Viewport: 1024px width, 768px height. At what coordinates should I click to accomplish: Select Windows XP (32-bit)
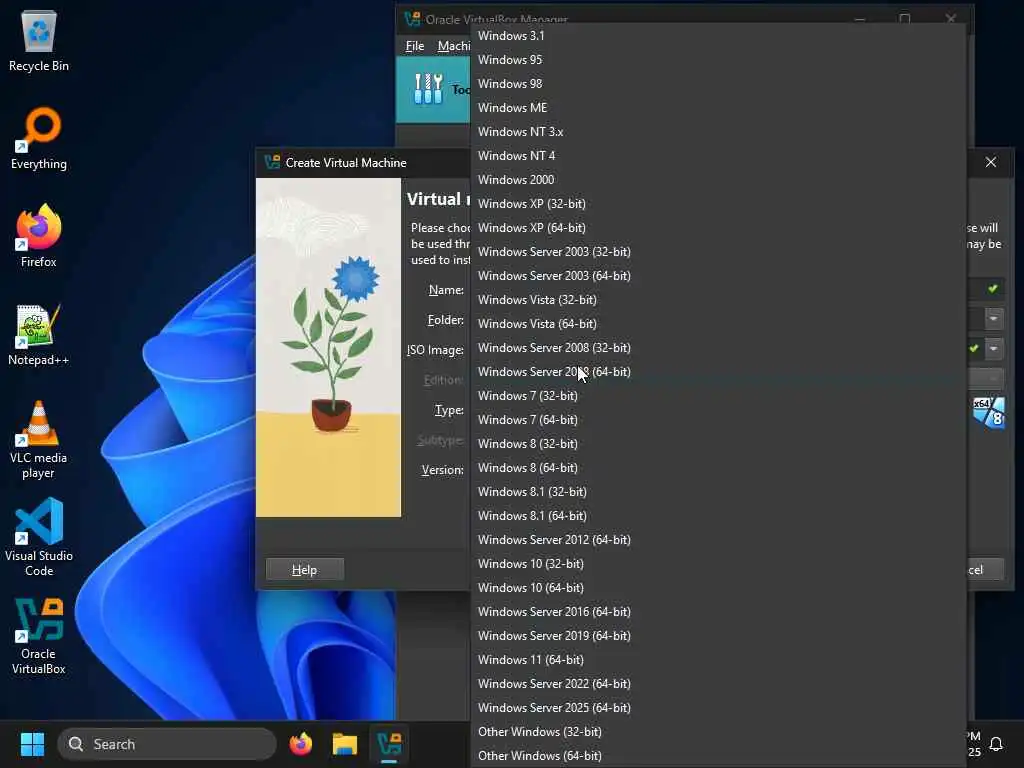coord(718,204)
